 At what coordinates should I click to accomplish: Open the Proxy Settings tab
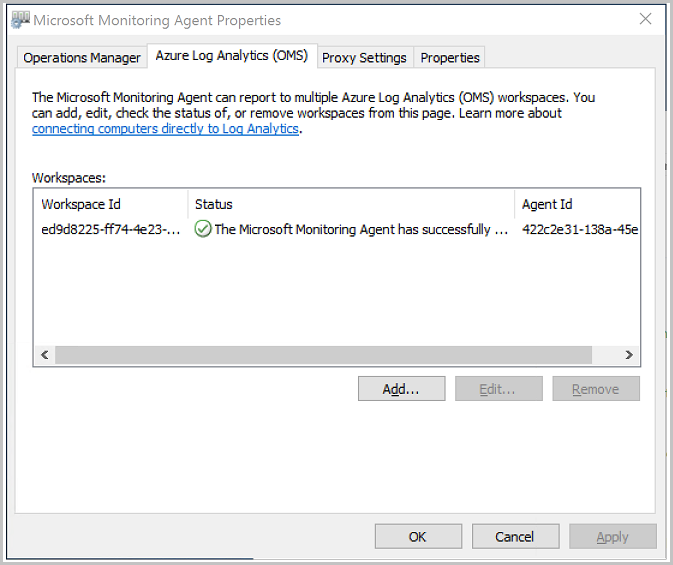click(364, 58)
